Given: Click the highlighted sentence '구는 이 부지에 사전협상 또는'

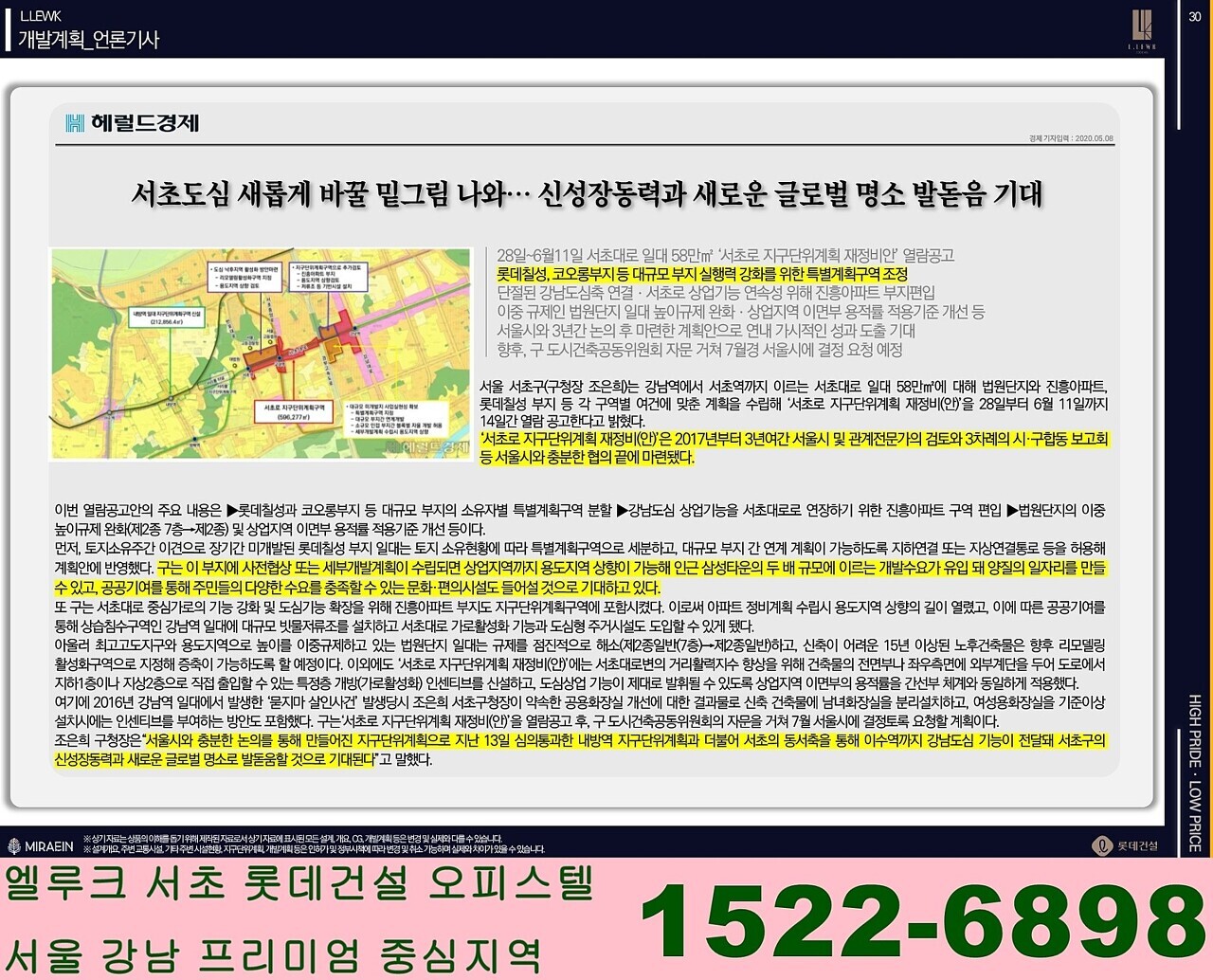Looking at the screenshot, I should 580,578.
